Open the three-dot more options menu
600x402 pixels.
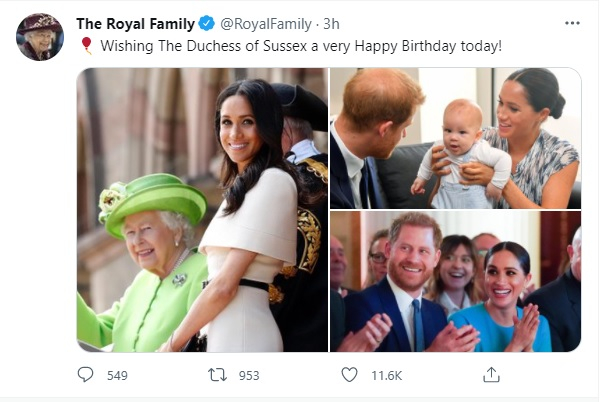click(x=571, y=22)
